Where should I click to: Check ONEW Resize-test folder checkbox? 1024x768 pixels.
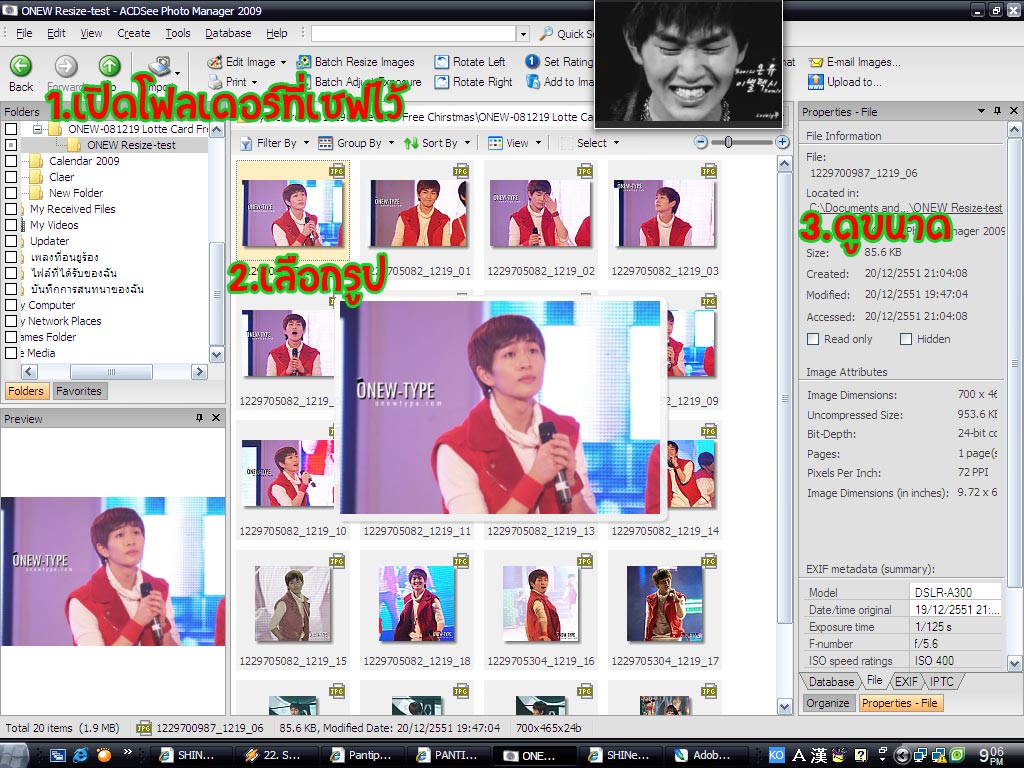tap(11, 144)
